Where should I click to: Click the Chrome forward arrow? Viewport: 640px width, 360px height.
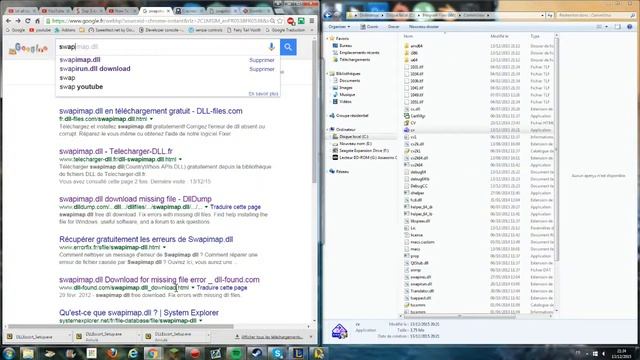pyautogui.click(x=18, y=21)
